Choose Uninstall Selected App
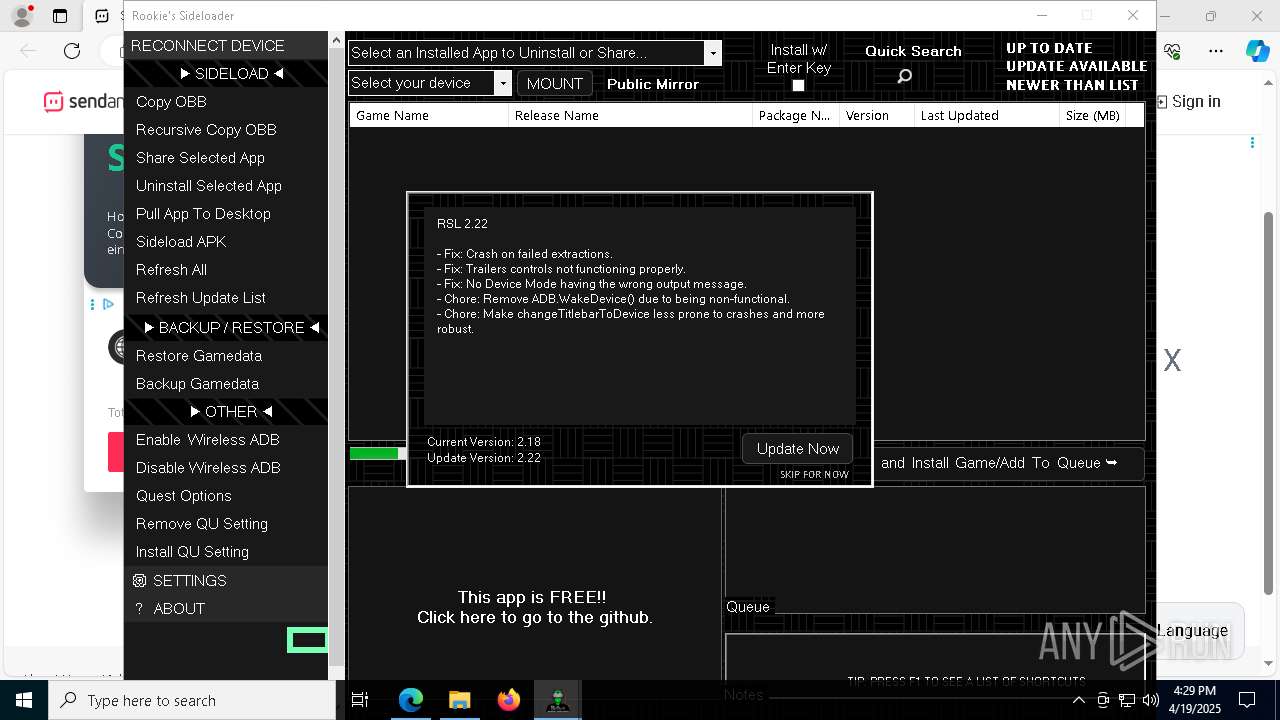The width and height of the screenshot is (1280, 720). point(226,186)
